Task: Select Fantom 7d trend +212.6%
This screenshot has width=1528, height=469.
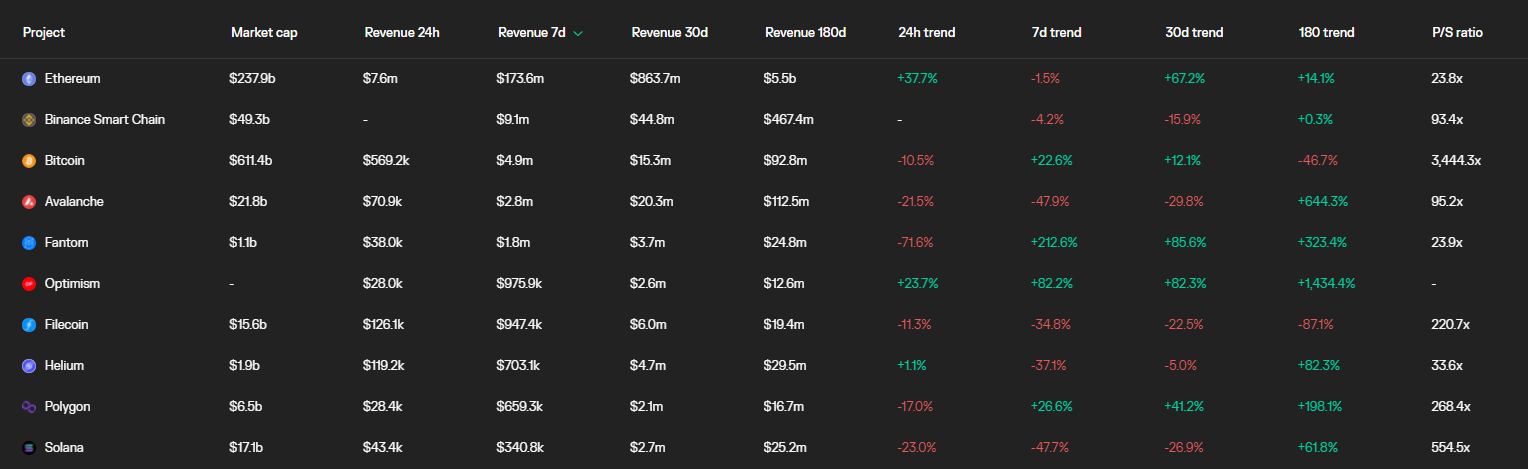Action: click(1054, 242)
